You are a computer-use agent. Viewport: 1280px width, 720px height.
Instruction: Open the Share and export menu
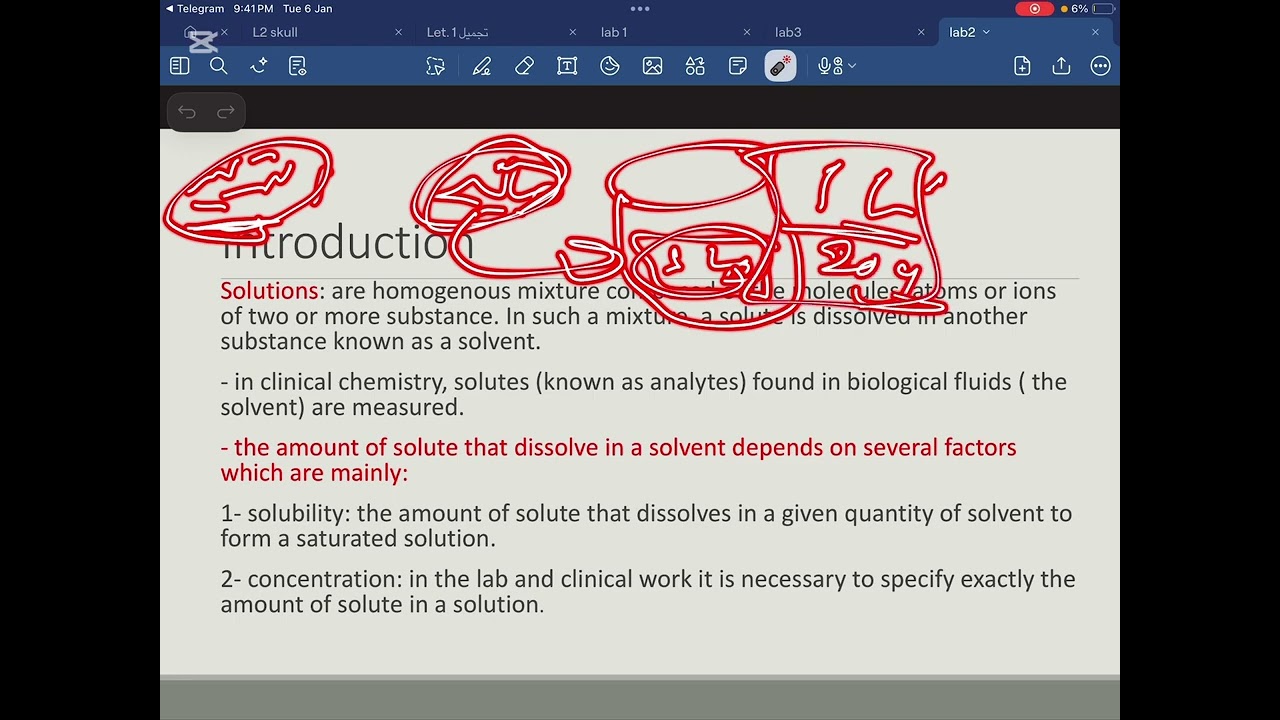click(1061, 66)
